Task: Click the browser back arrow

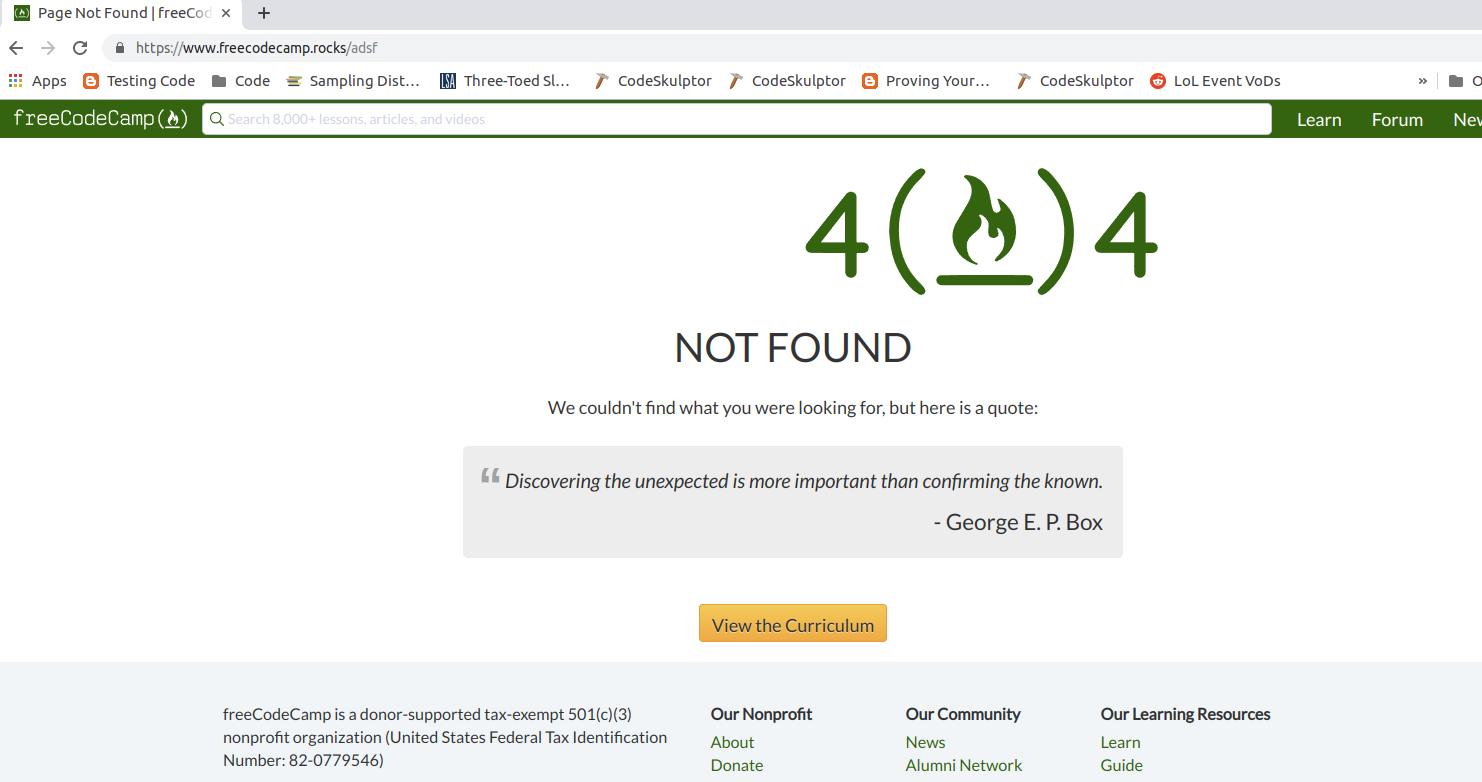Action: tap(16, 48)
